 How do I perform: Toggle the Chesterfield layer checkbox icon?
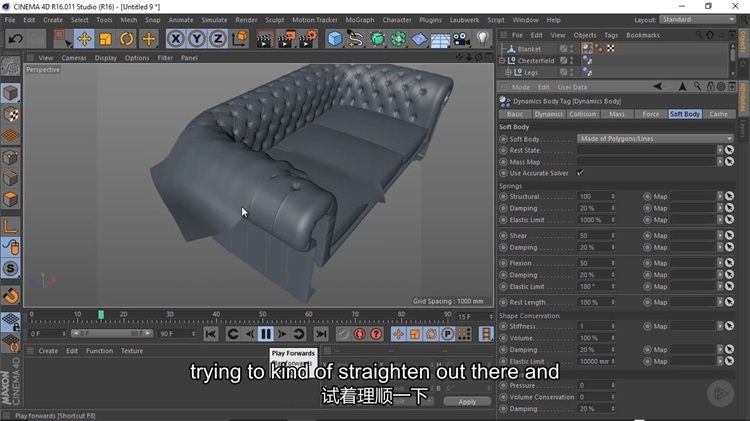(564, 60)
